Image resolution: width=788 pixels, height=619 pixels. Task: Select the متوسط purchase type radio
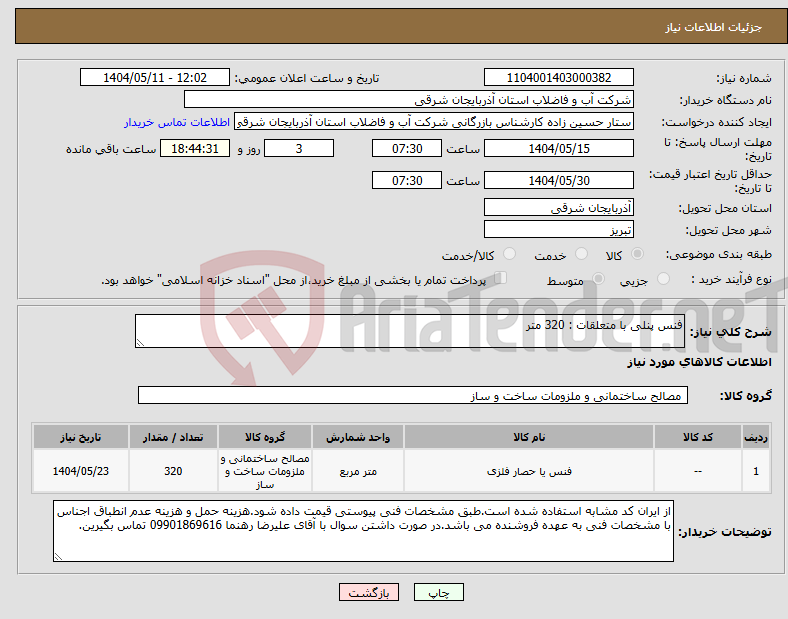[598, 278]
